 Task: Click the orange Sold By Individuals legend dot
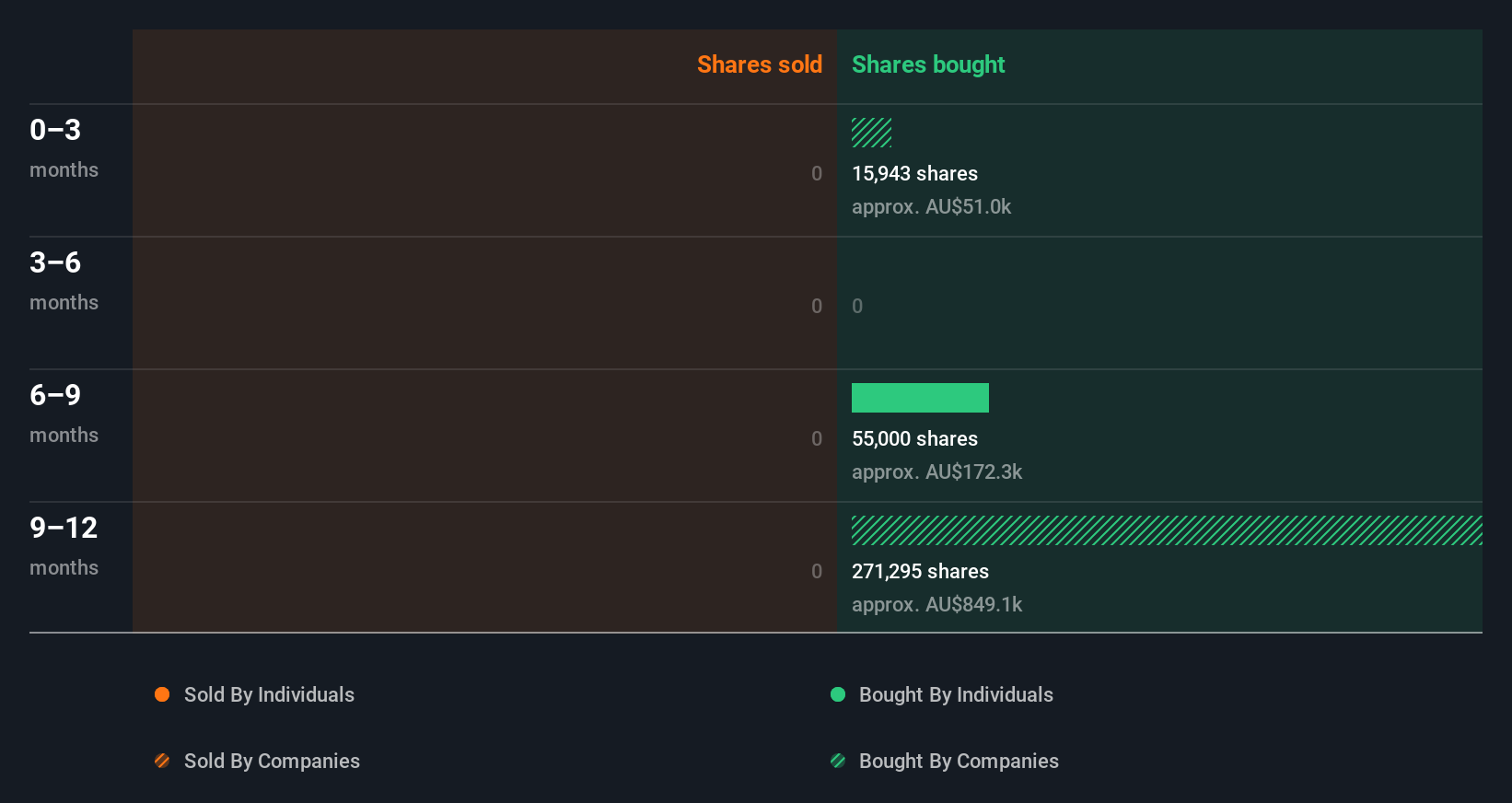tap(162, 694)
